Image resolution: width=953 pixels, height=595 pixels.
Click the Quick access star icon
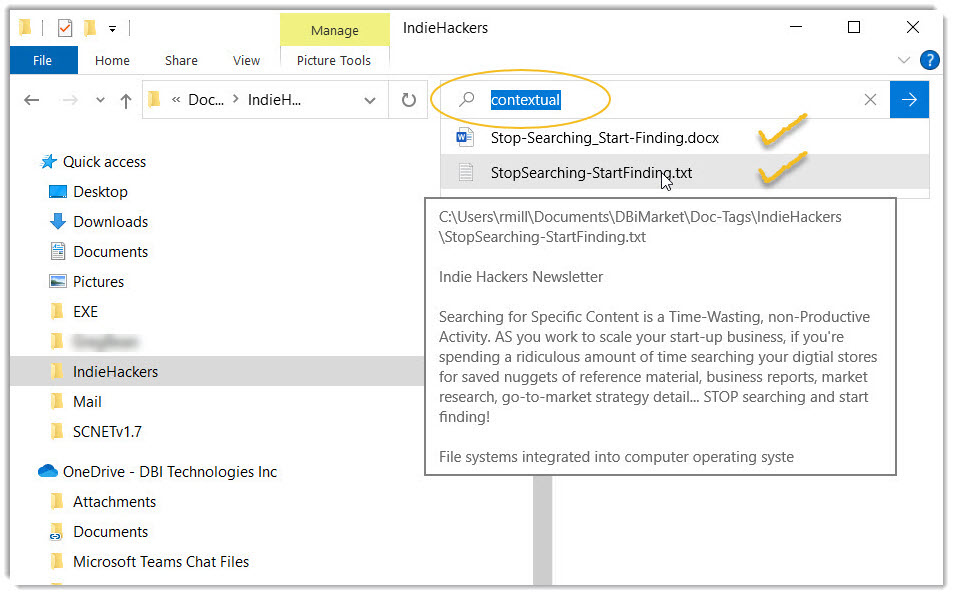49,162
